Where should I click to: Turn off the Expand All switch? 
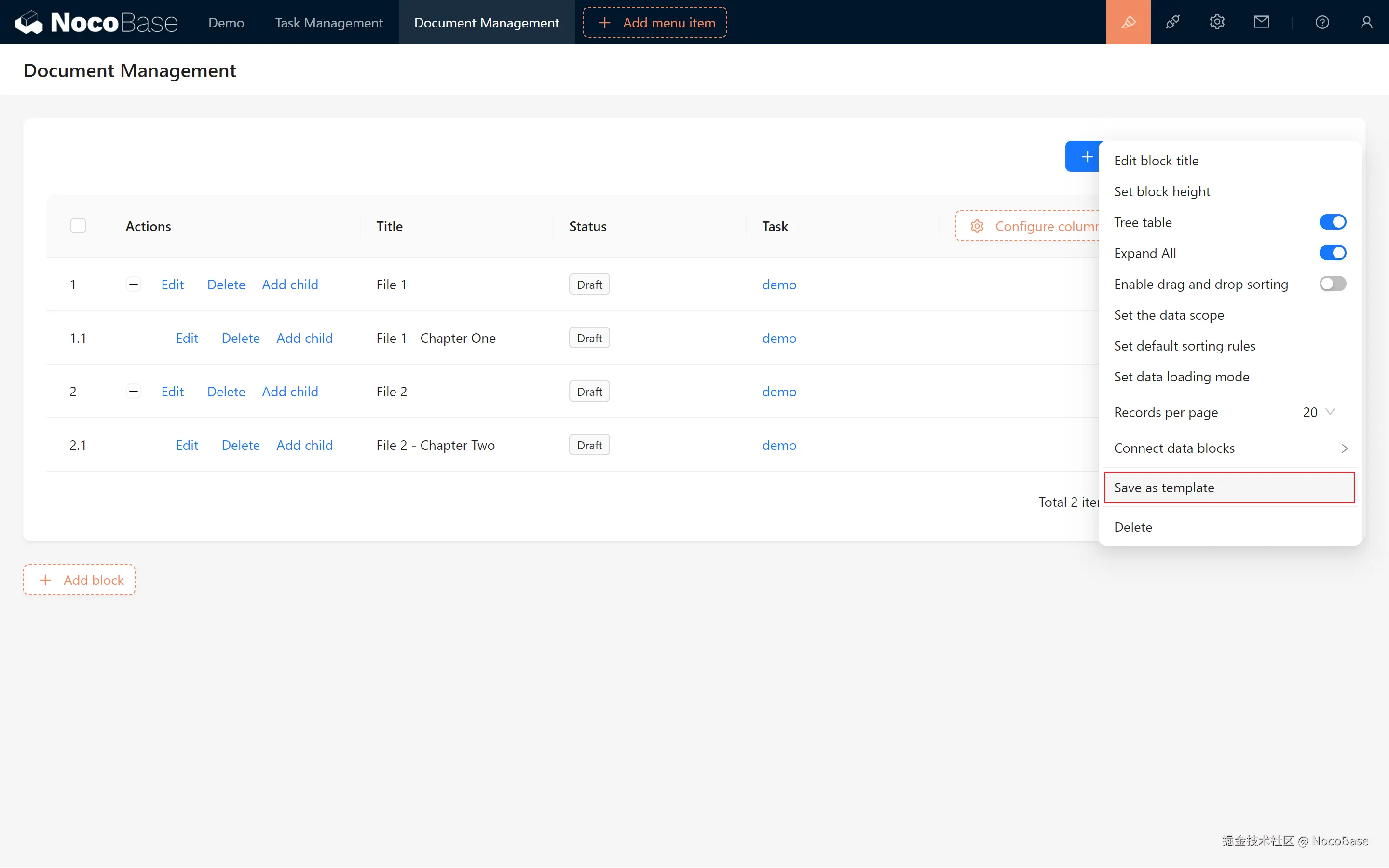point(1332,253)
